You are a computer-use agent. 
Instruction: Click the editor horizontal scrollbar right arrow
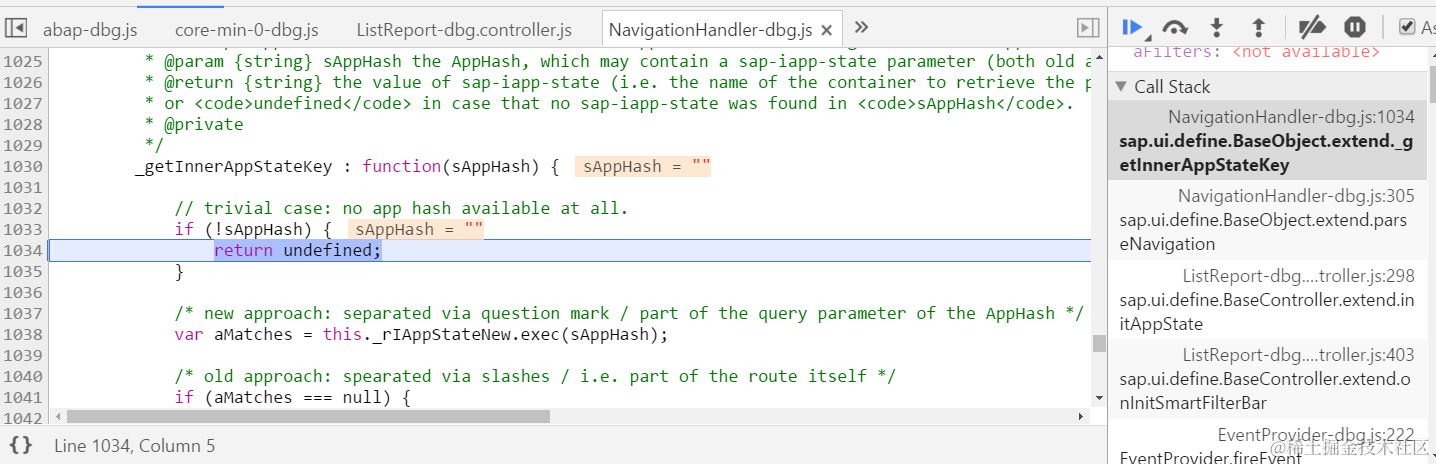click(1082, 416)
